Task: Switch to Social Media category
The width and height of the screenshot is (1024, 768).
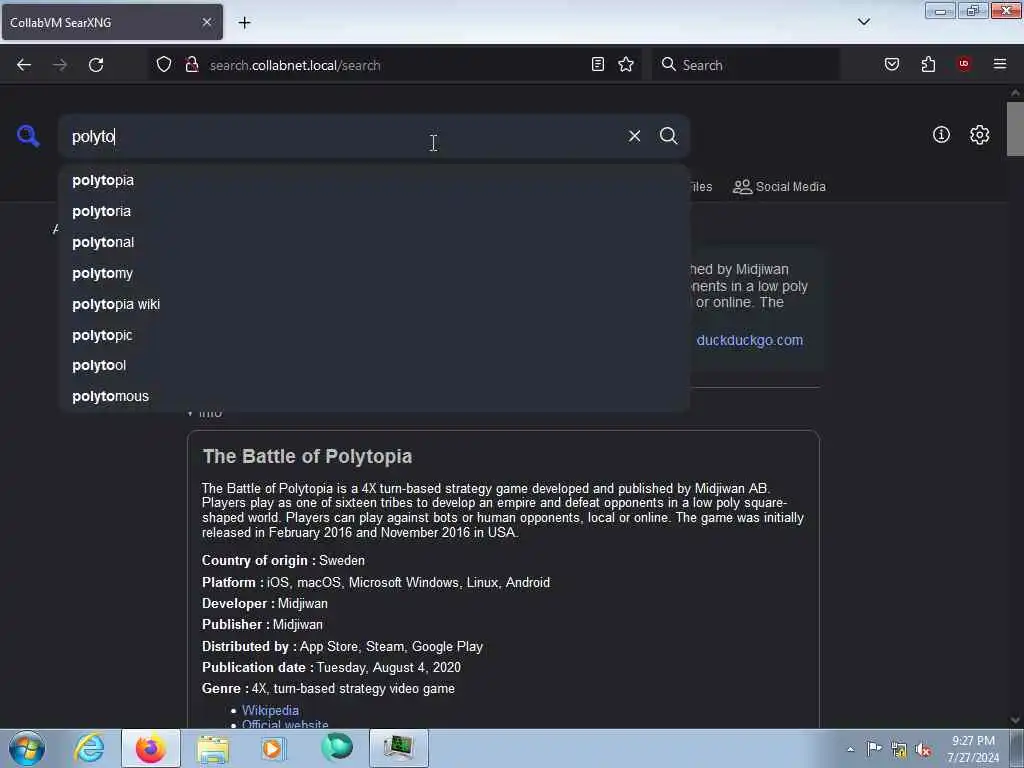Action: coord(780,187)
